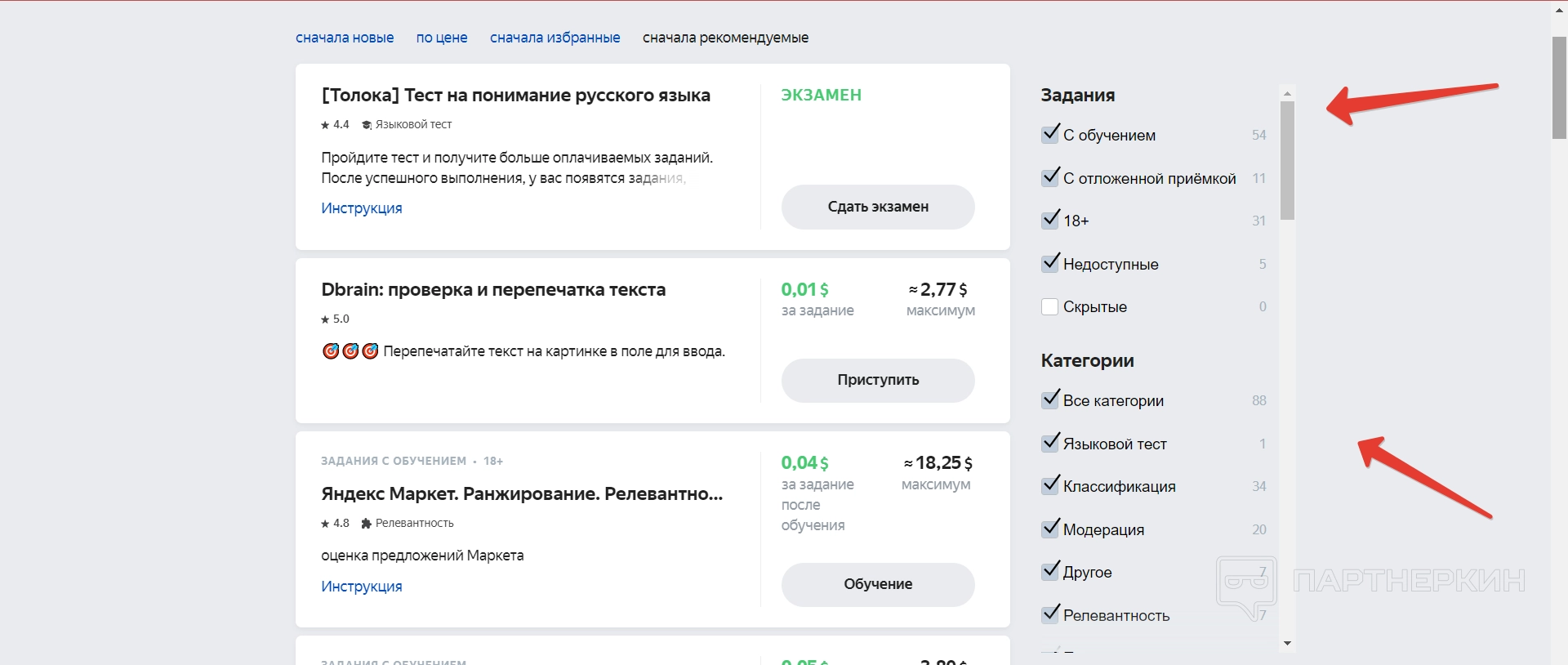Click the filter panel scroll-down arrow

coord(1287,644)
